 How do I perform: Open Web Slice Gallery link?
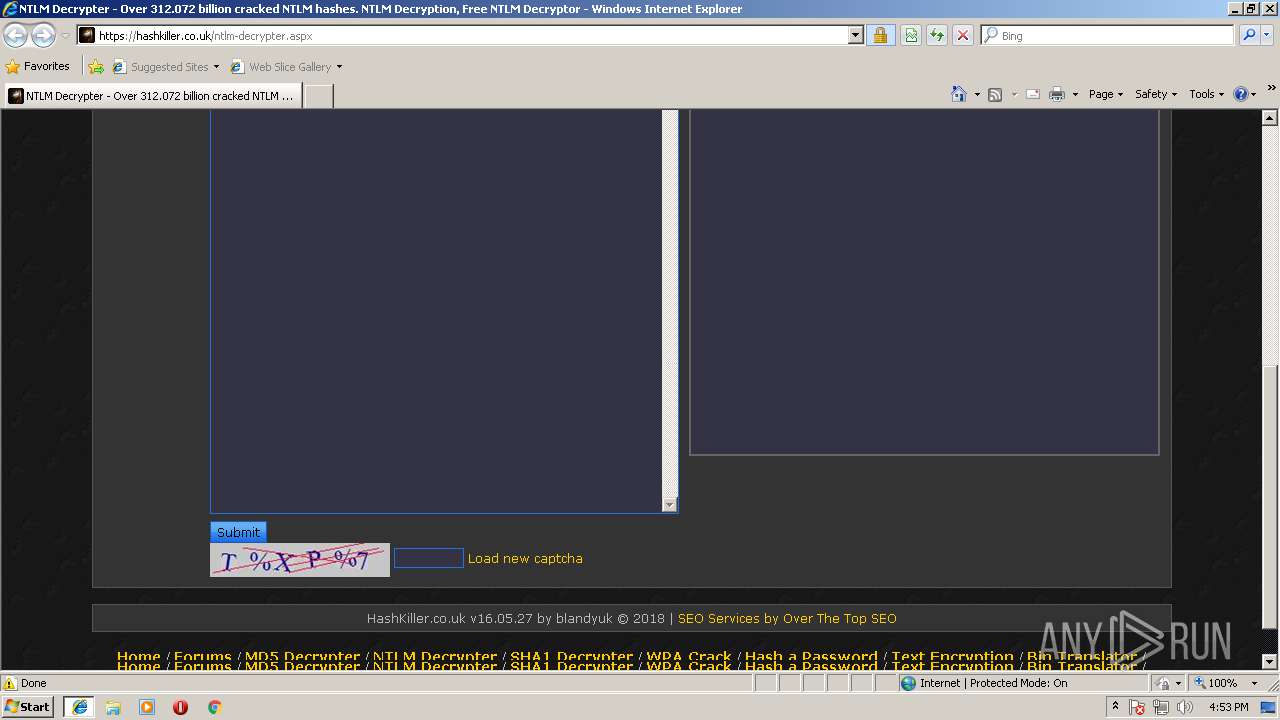coord(286,67)
